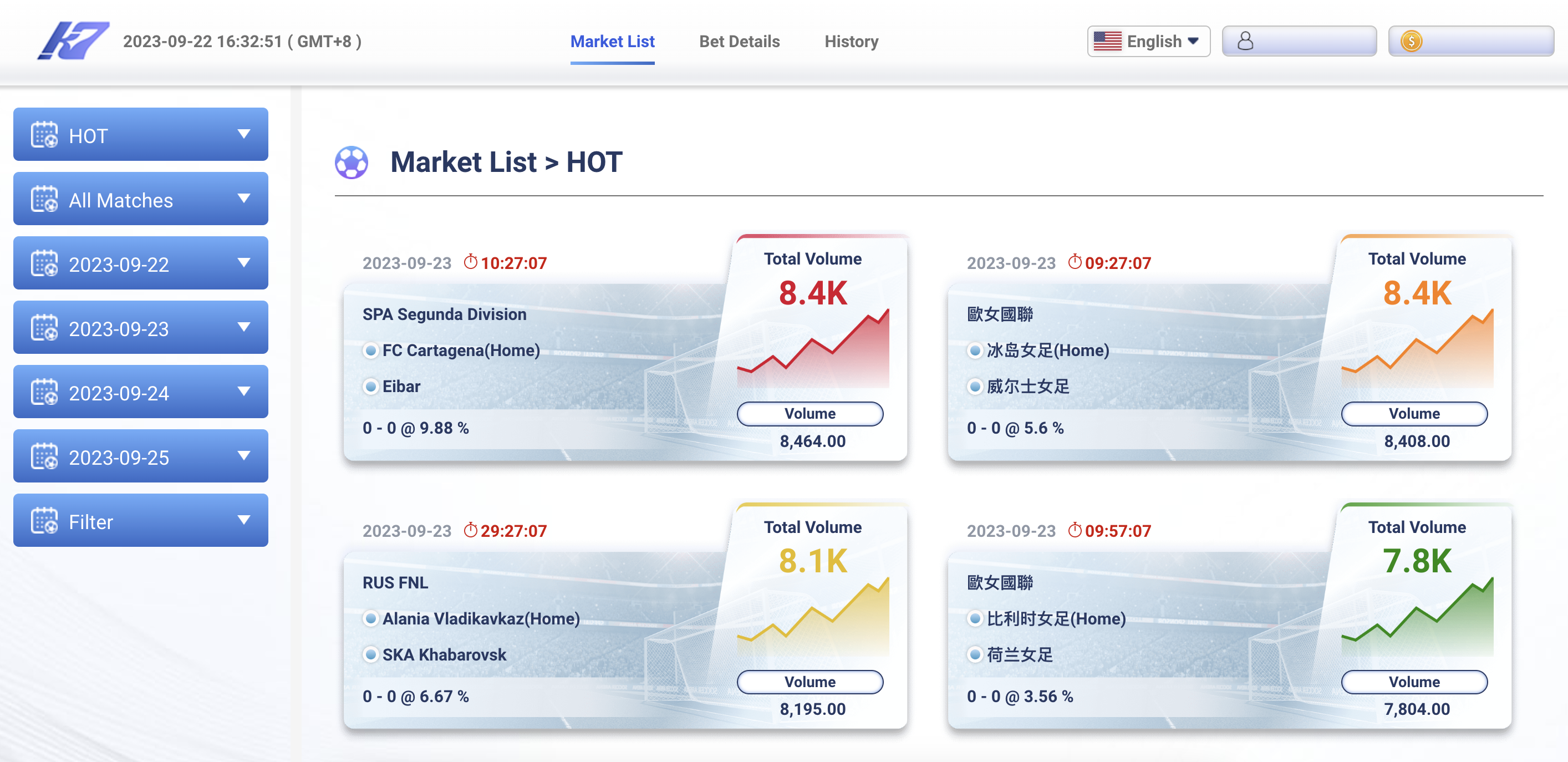The image size is (1568, 762).
Task: Click the RUS FNL league name
Action: tap(395, 583)
